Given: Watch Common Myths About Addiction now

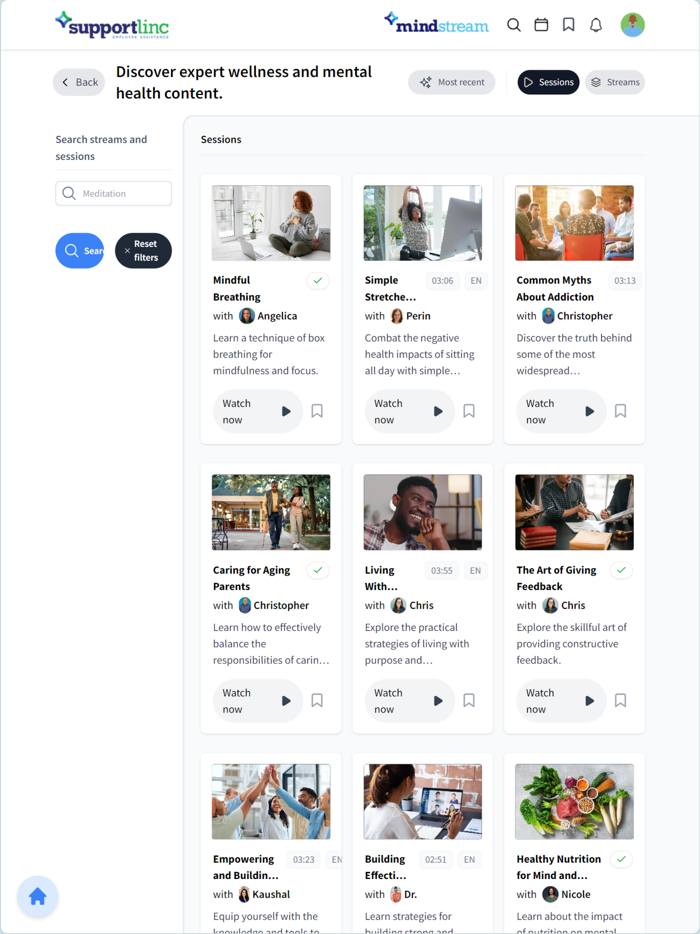Looking at the screenshot, I should point(561,411).
